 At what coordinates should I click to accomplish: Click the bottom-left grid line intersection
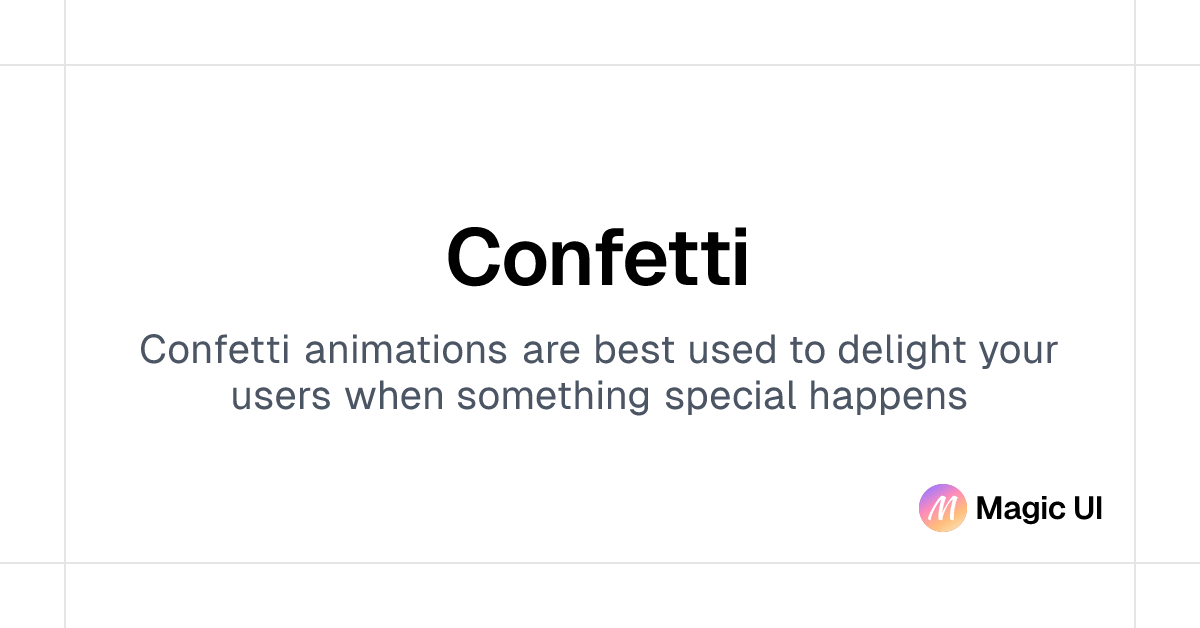tap(65, 563)
